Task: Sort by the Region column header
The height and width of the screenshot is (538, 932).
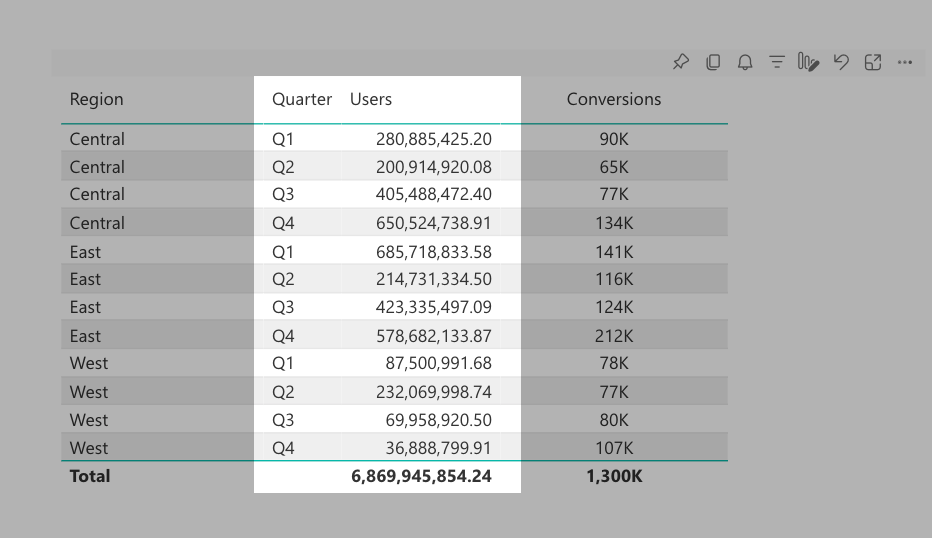Action: pyautogui.click(x=97, y=99)
